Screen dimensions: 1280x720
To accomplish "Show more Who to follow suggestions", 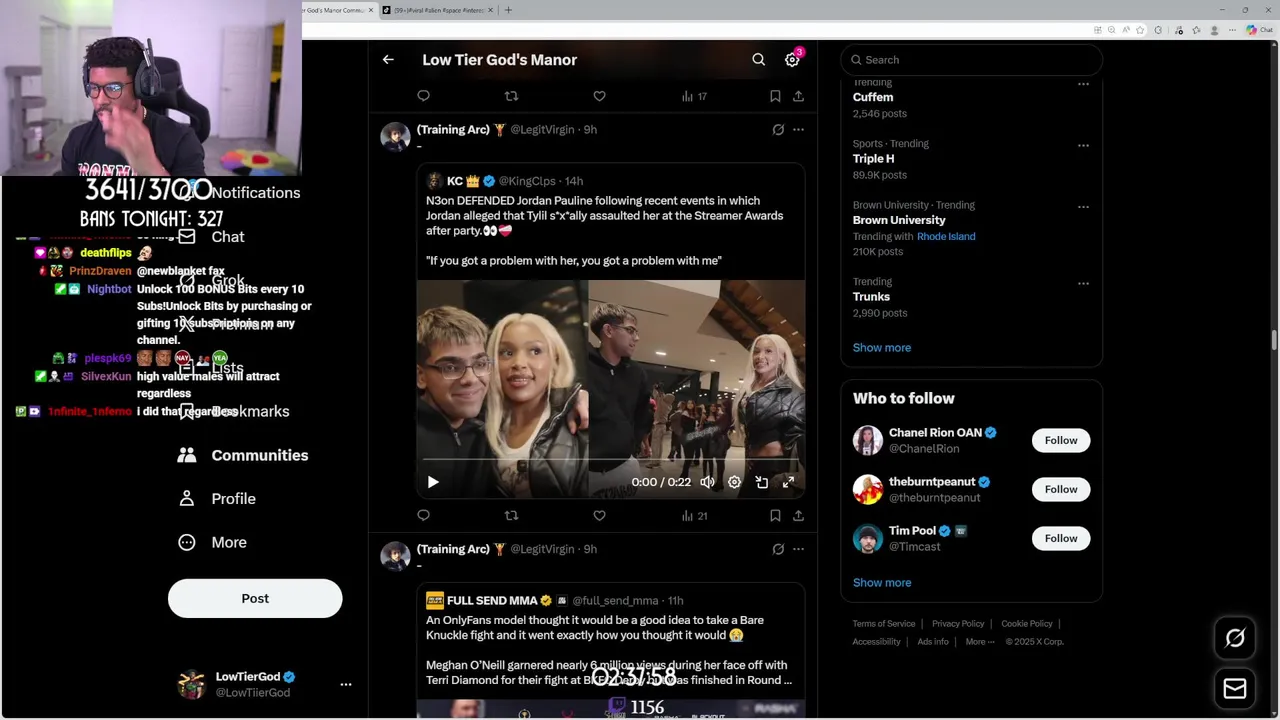I will [x=882, y=583].
